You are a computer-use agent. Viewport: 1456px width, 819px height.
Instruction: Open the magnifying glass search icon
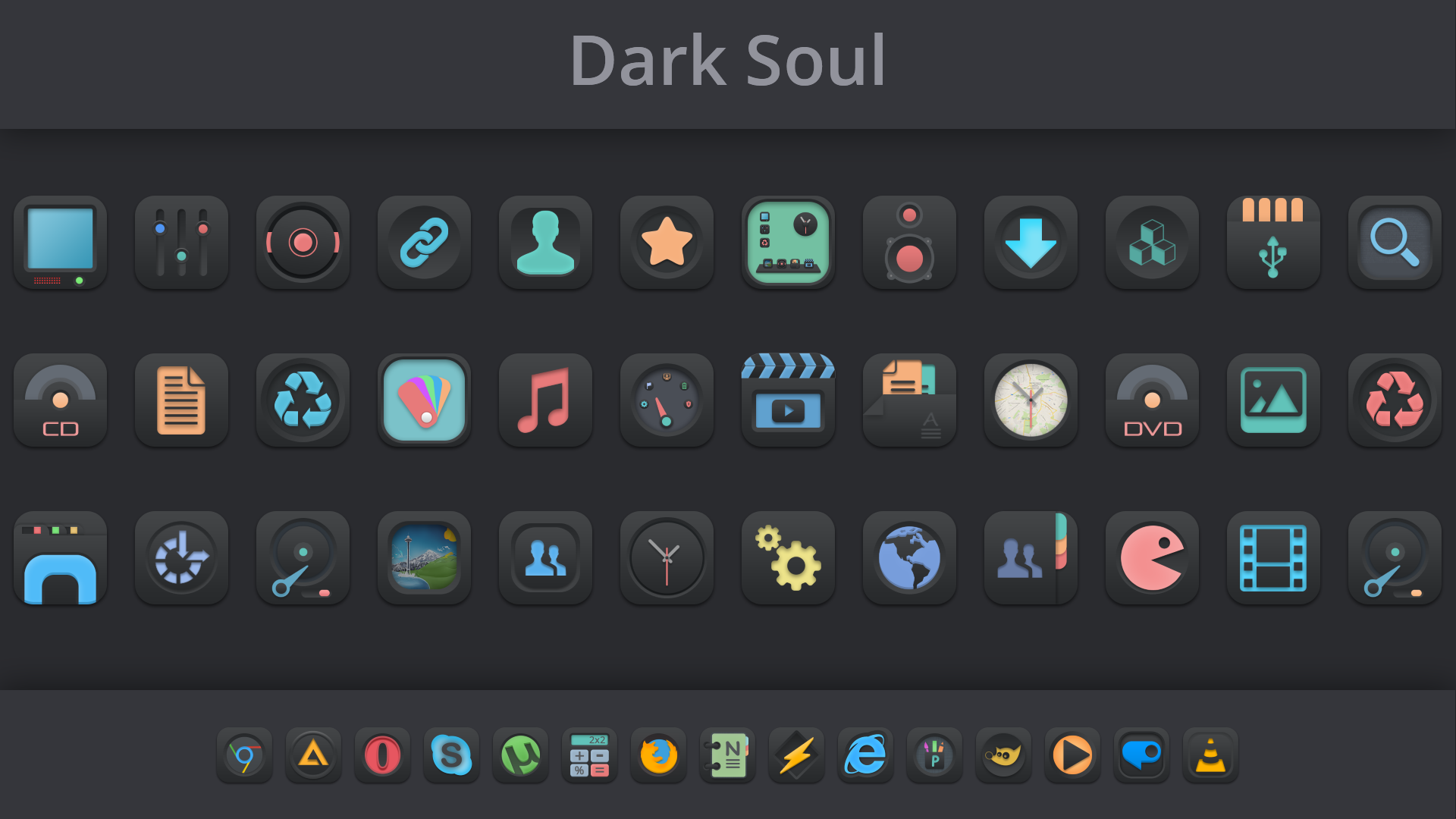[x=1395, y=243]
